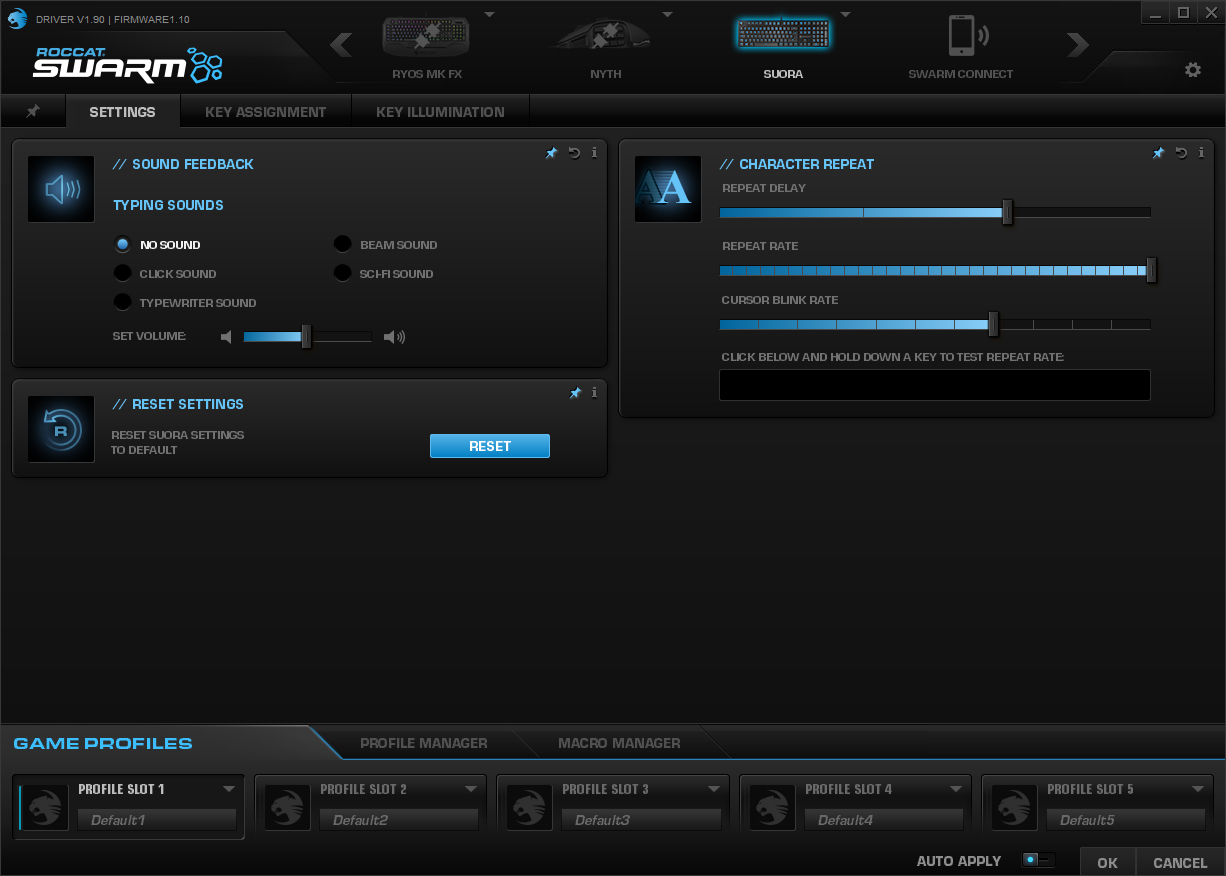This screenshot has height=876, width=1226.
Task: Expand the Profile Slot 3 dropdown
Action: click(x=713, y=789)
